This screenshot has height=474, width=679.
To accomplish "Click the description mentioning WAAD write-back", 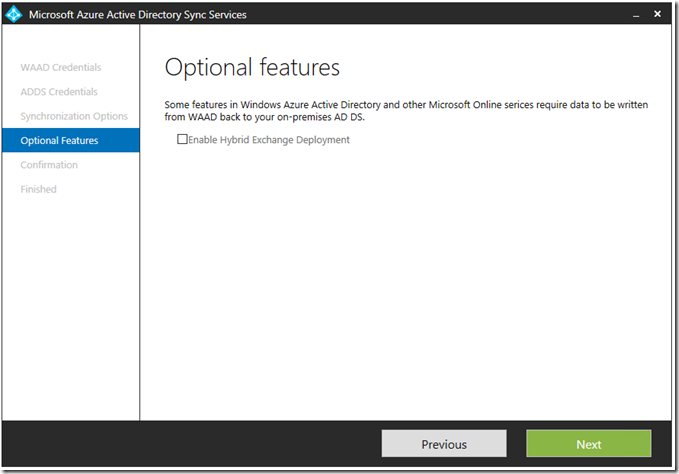I will (x=406, y=111).
